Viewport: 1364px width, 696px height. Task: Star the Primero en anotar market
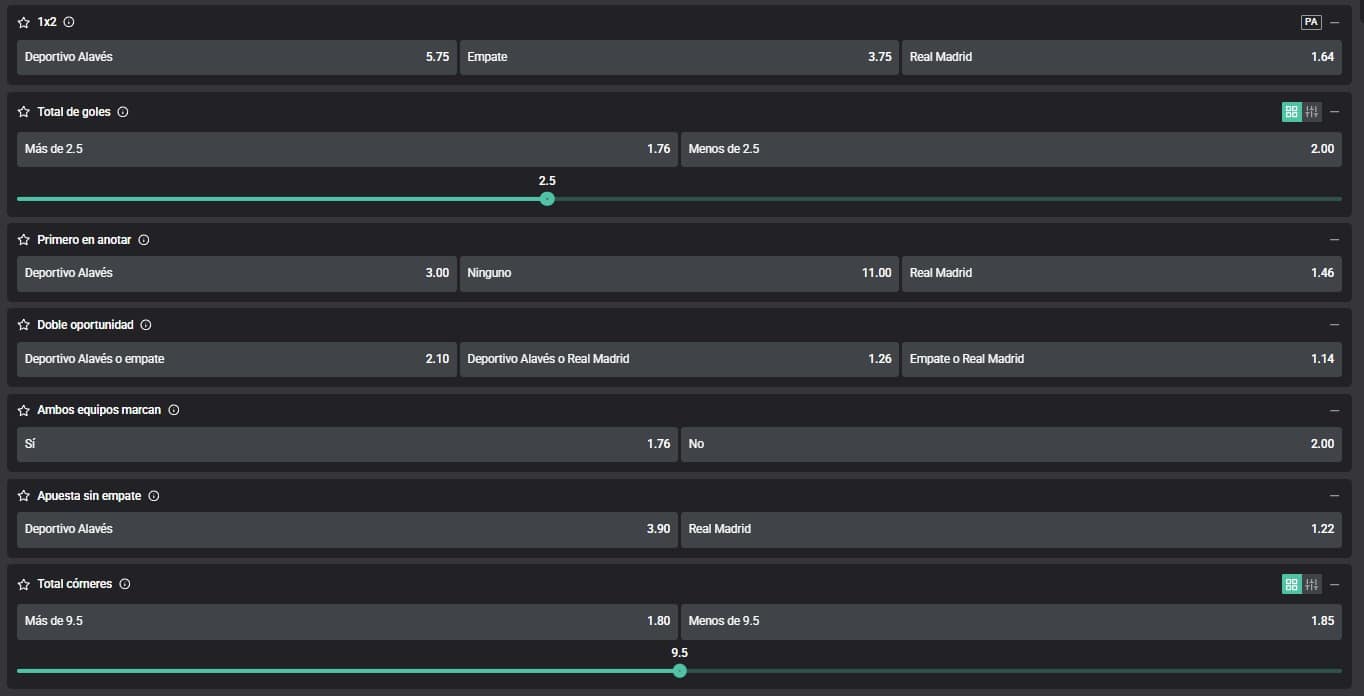pos(24,240)
